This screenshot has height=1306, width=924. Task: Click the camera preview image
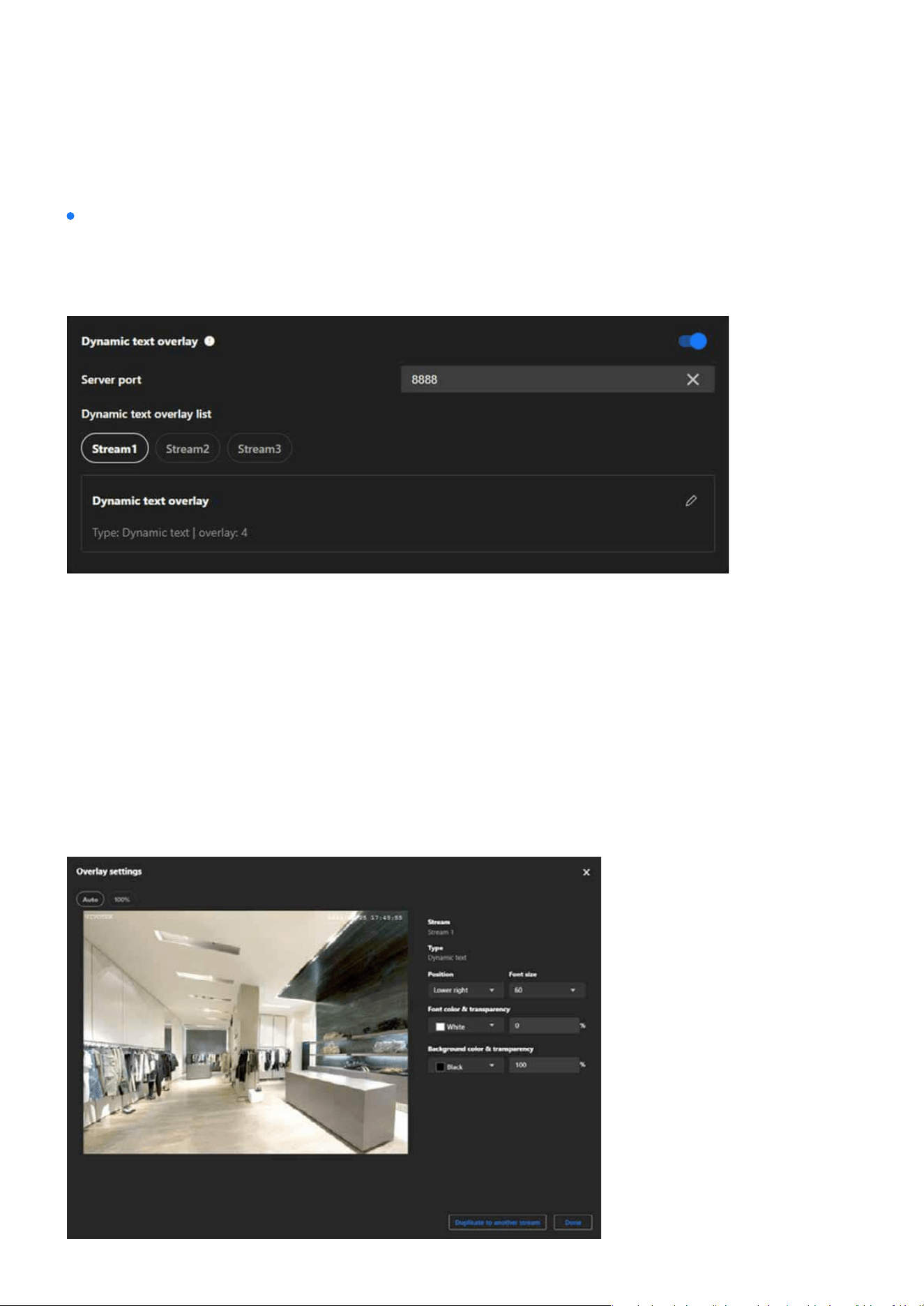tap(245, 1032)
